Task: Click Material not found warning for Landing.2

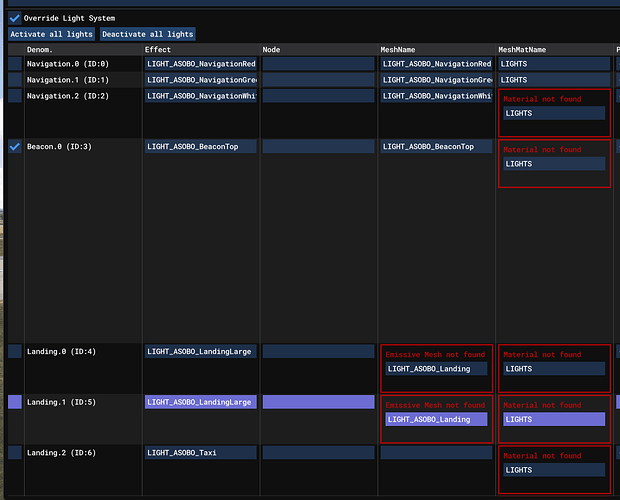Action: tap(542, 456)
